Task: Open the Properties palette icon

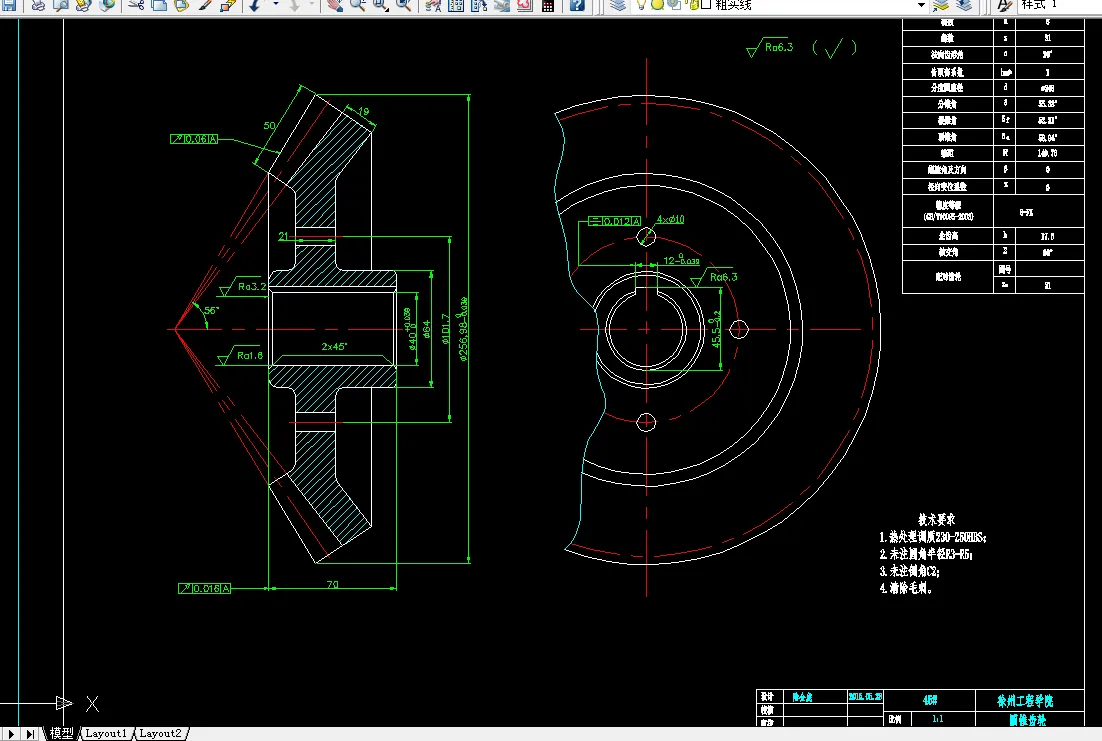Action: click(434, 6)
